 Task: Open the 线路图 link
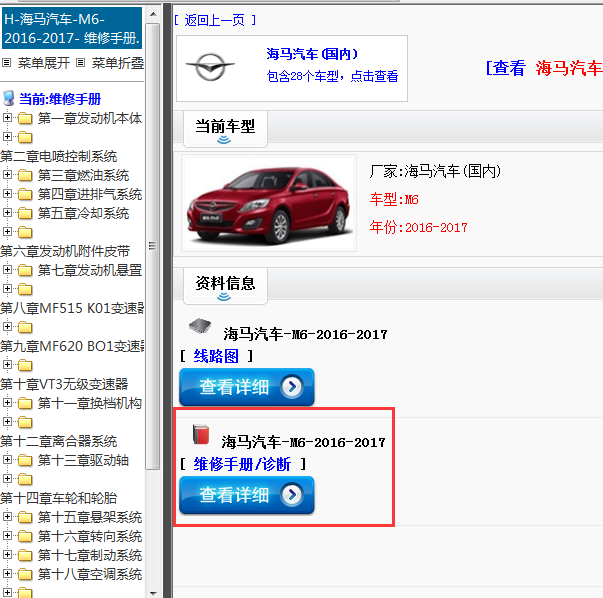tap(216, 356)
